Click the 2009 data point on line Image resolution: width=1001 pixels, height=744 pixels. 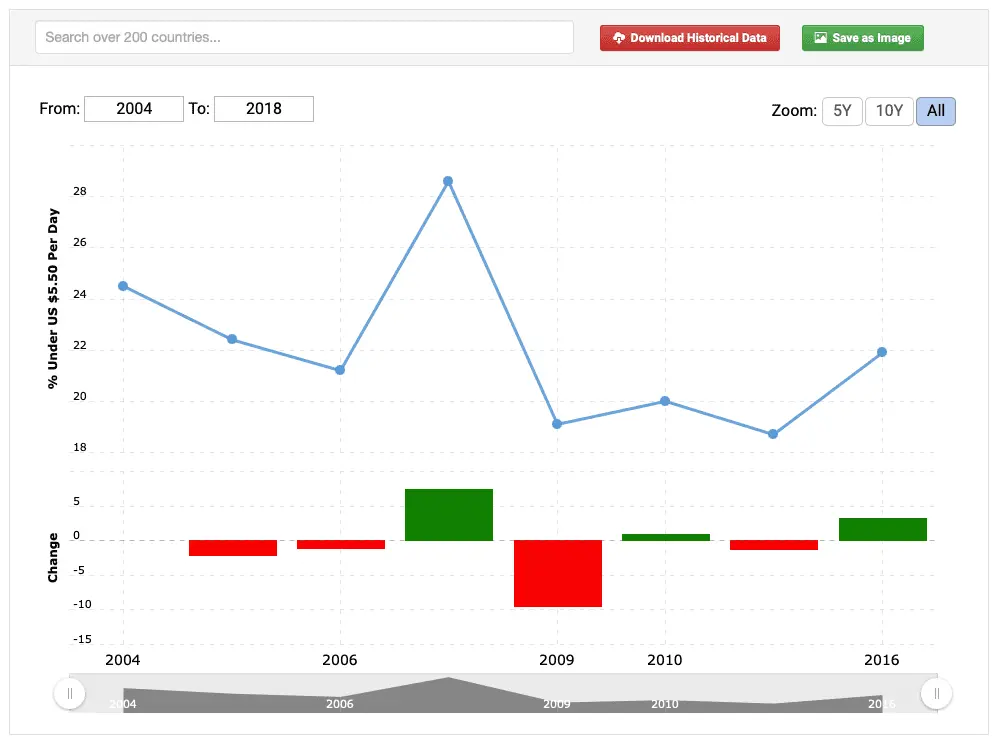click(557, 424)
